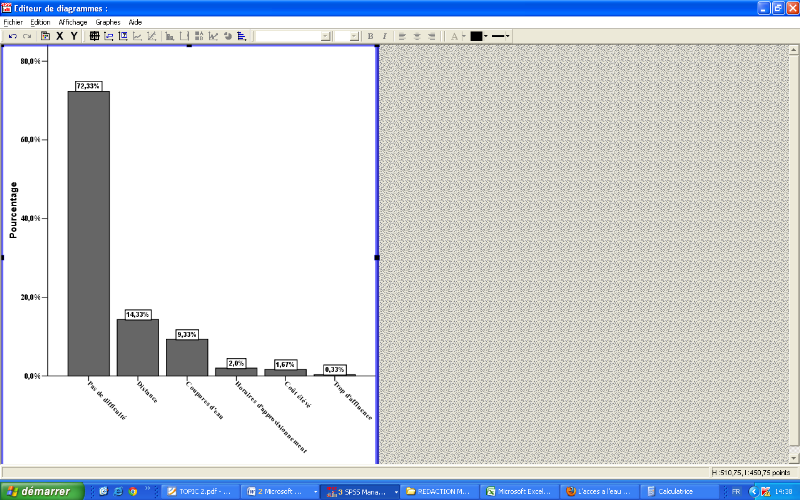Select the 2,0% data label
The height and width of the screenshot is (500, 800).
tap(236, 363)
